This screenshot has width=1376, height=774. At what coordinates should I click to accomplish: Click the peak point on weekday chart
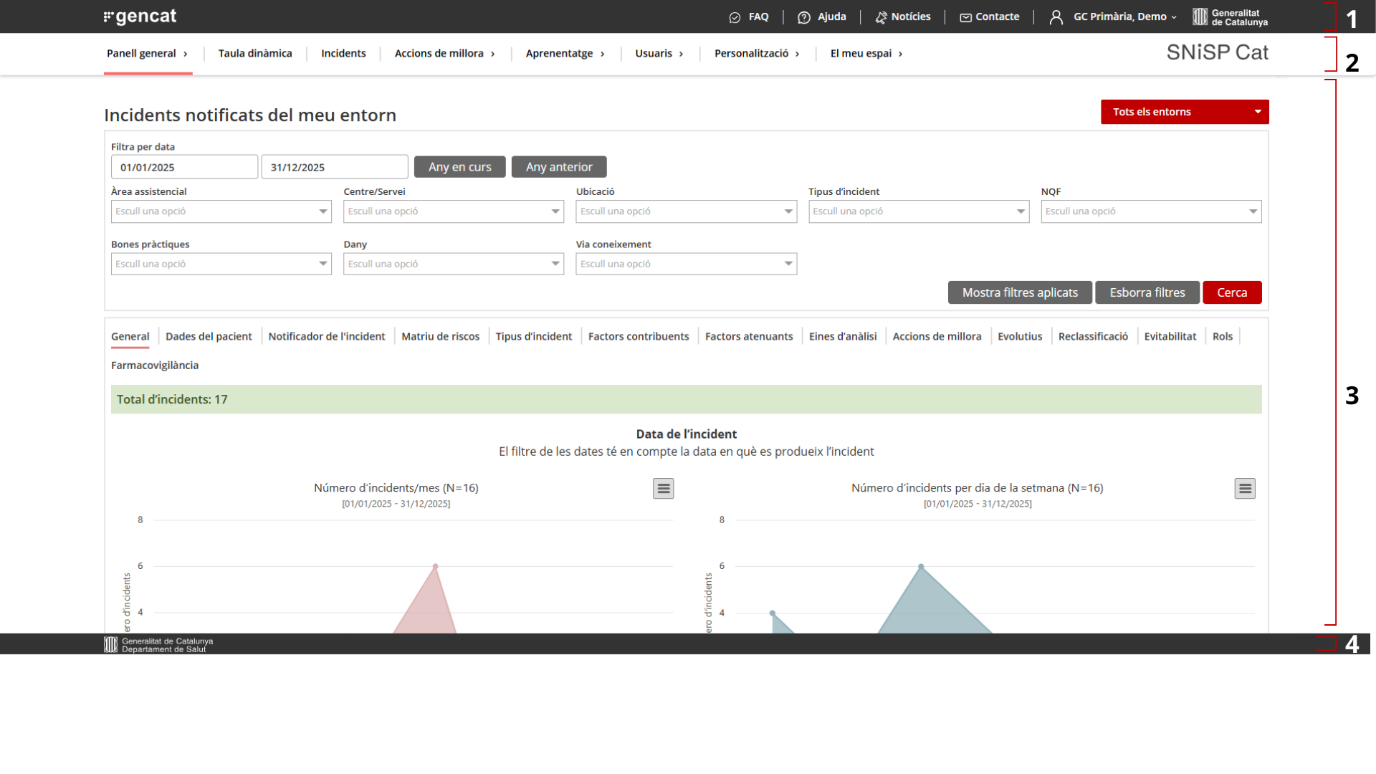click(x=921, y=566)
